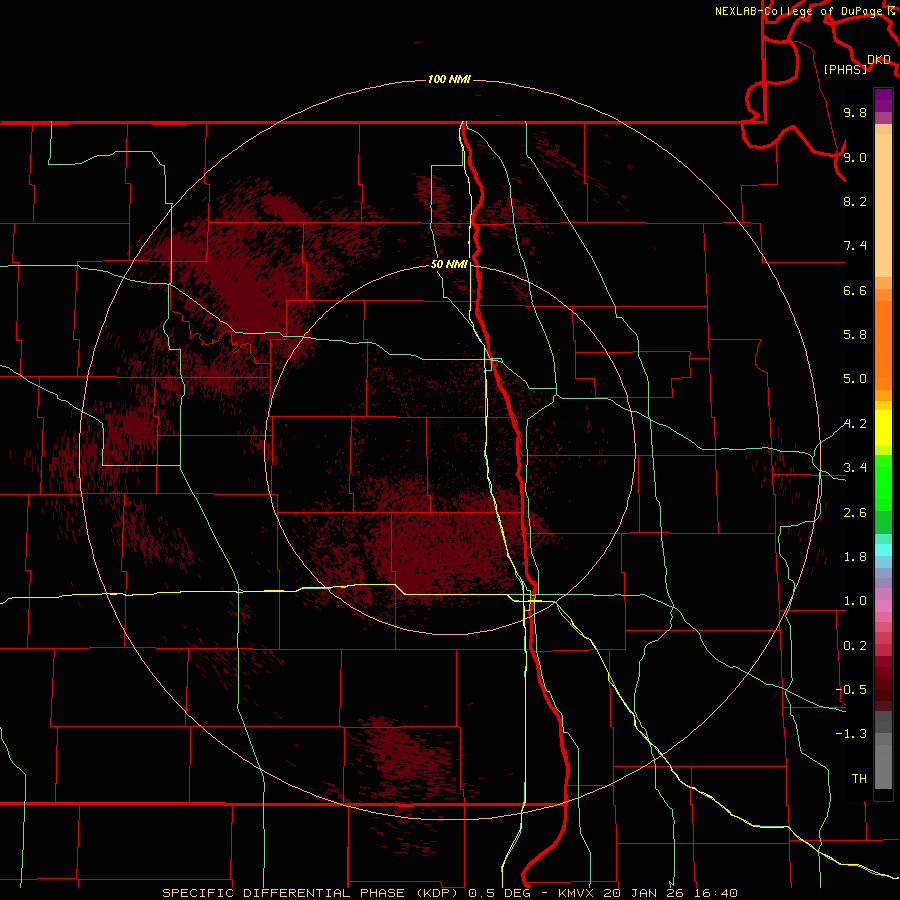Select the 9.0 value on the color scale
The height and width of the screenshot is (900, 900).
point(855,157)
